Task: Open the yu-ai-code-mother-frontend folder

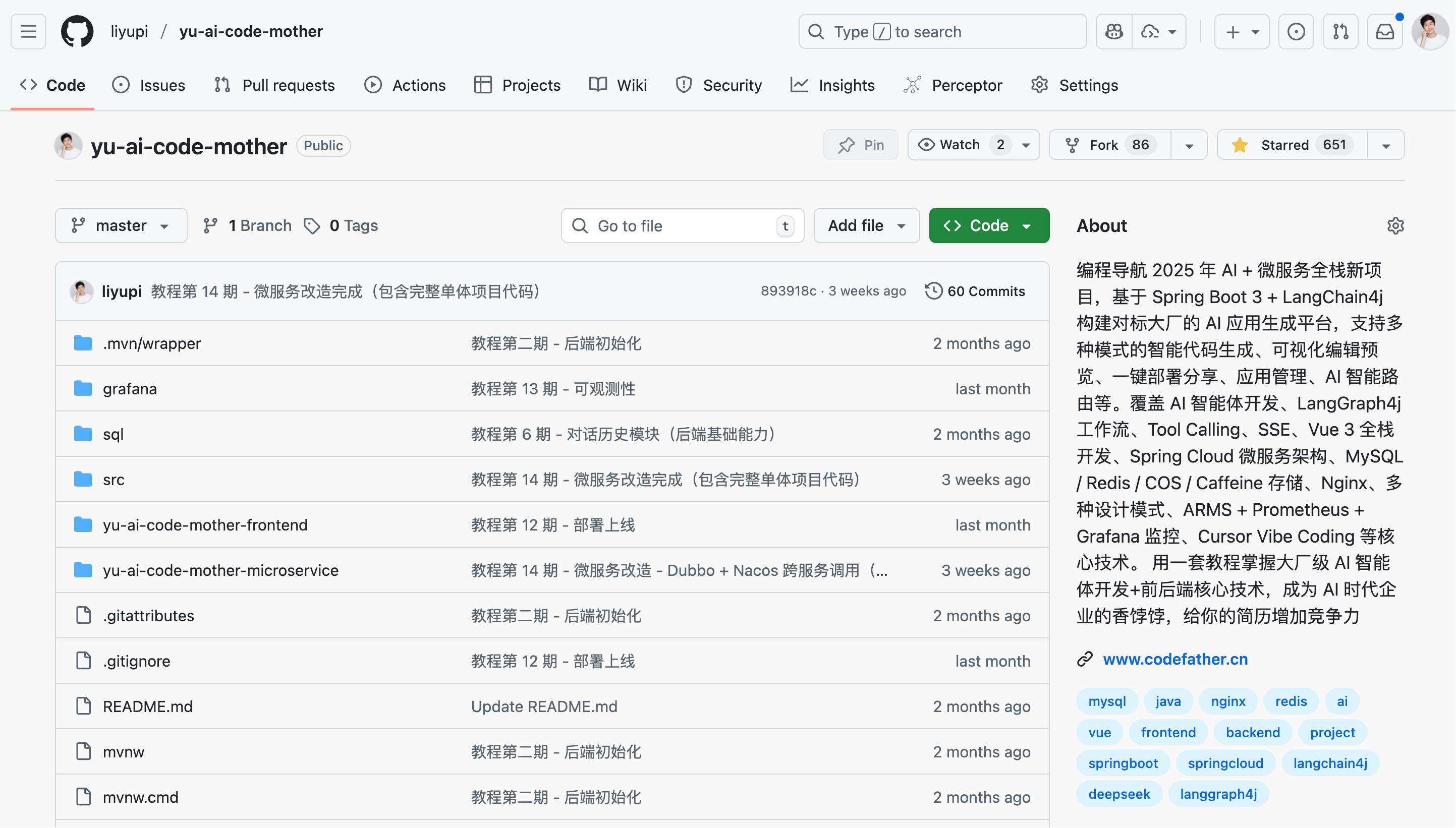Action: click(205, 525)
